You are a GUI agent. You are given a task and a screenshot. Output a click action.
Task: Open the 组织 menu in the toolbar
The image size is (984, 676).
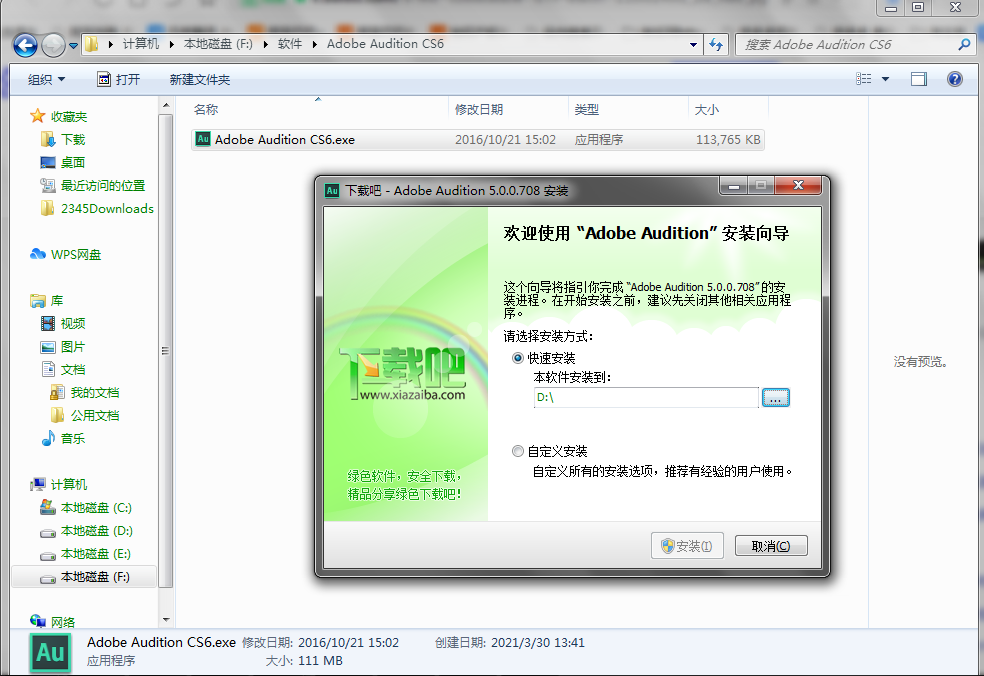46,80
